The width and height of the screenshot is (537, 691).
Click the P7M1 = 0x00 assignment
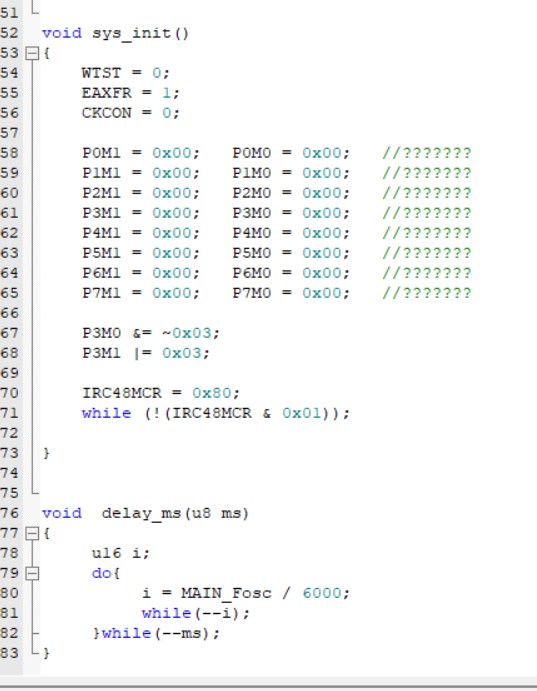(x=141, y=293)
